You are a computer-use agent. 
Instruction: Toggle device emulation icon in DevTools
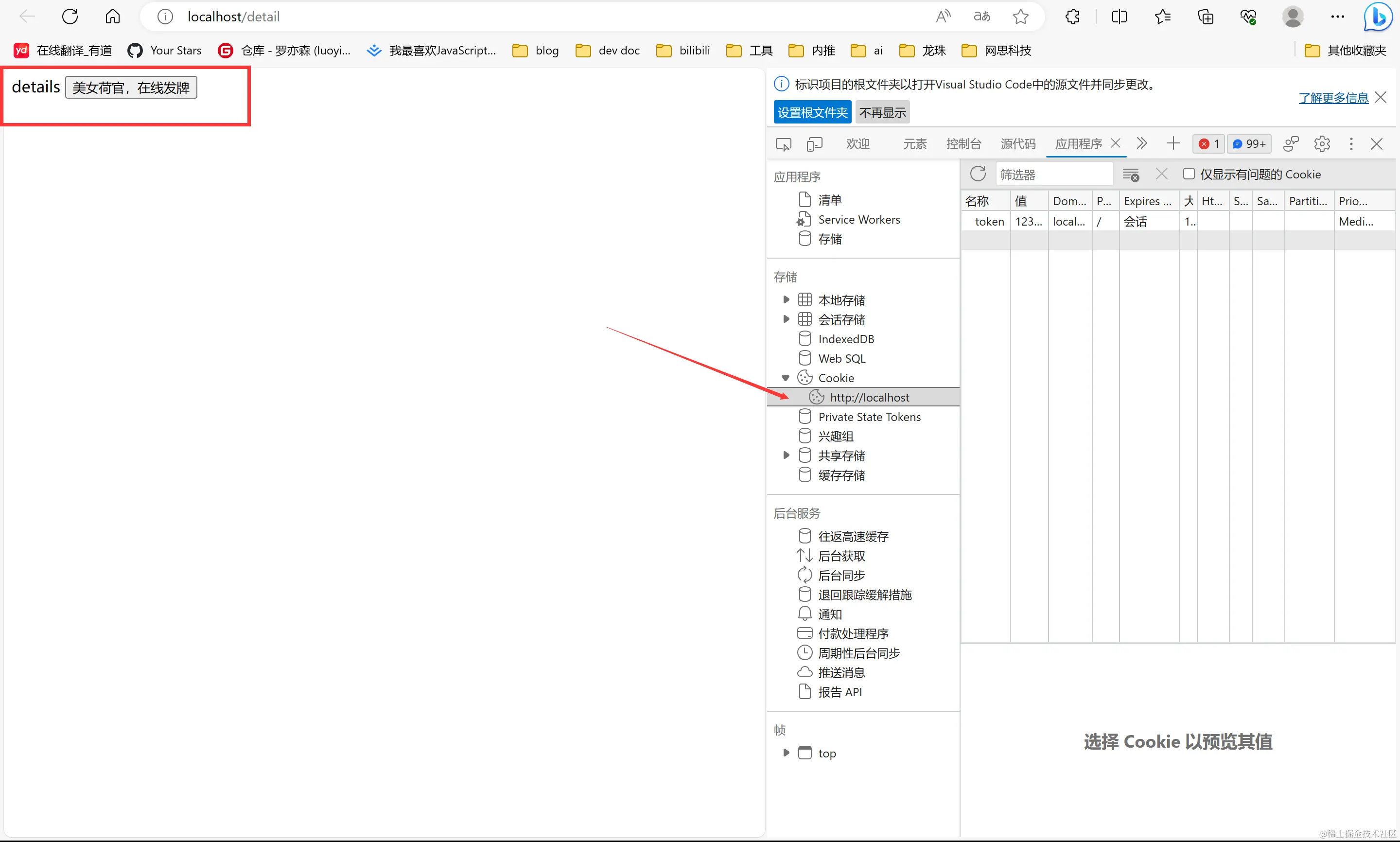coord(814,144)
